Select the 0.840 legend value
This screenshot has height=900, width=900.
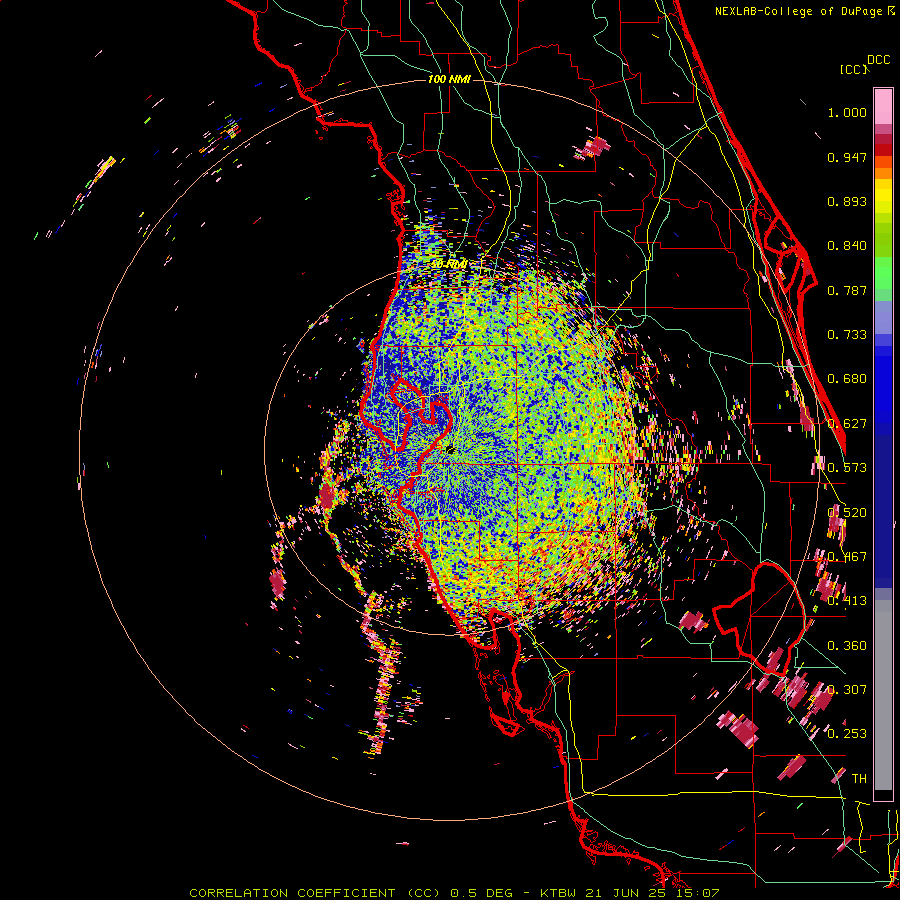[847, 246]
